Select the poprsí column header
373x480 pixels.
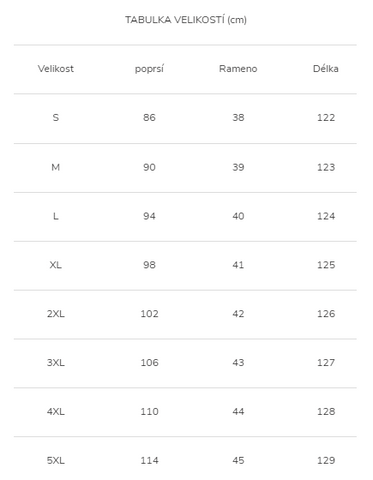(149, 69)
